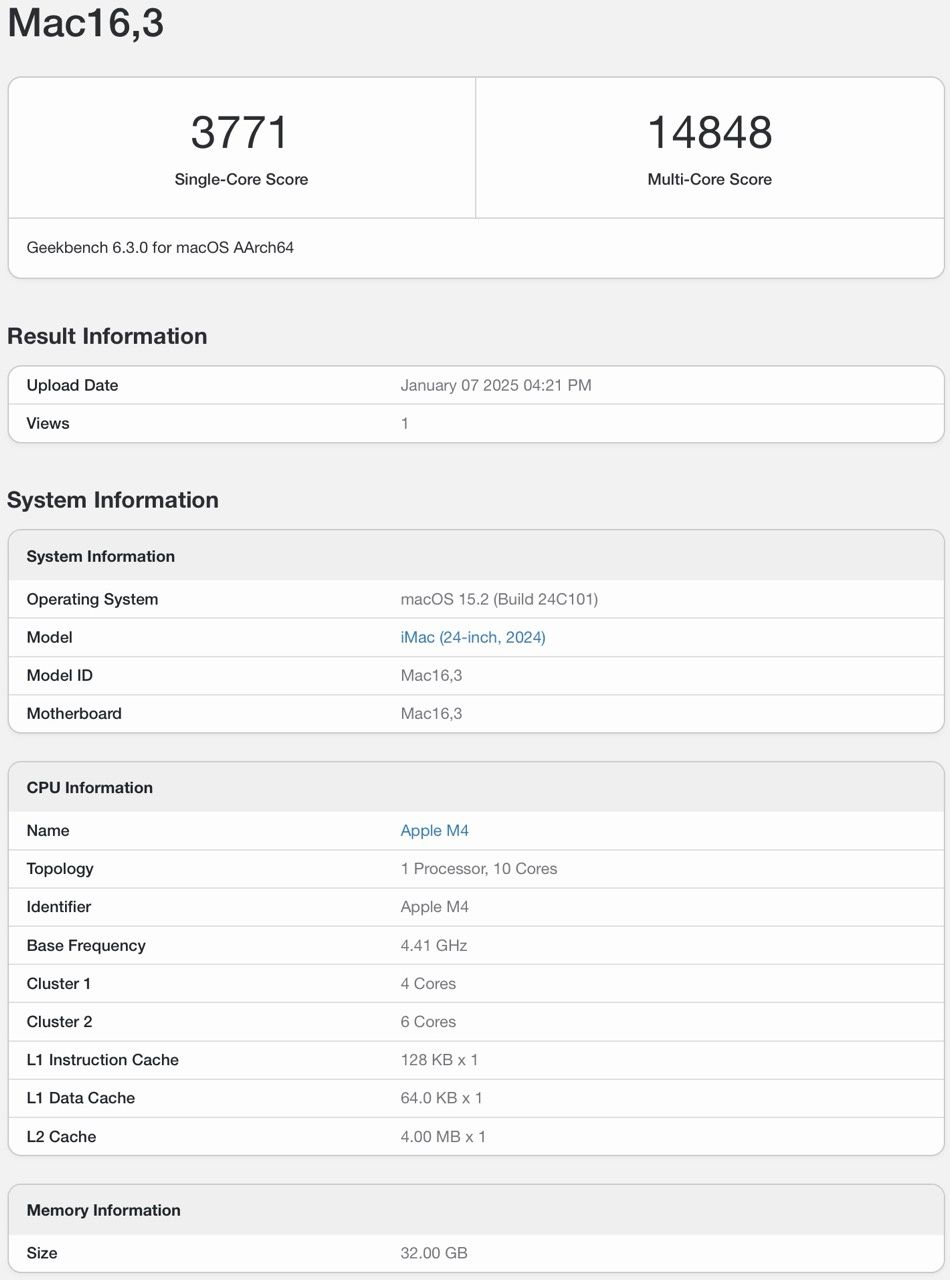Select the 4.41 GHz value
Viewport: 950px width, 1280px height.
tap(434, 945)
